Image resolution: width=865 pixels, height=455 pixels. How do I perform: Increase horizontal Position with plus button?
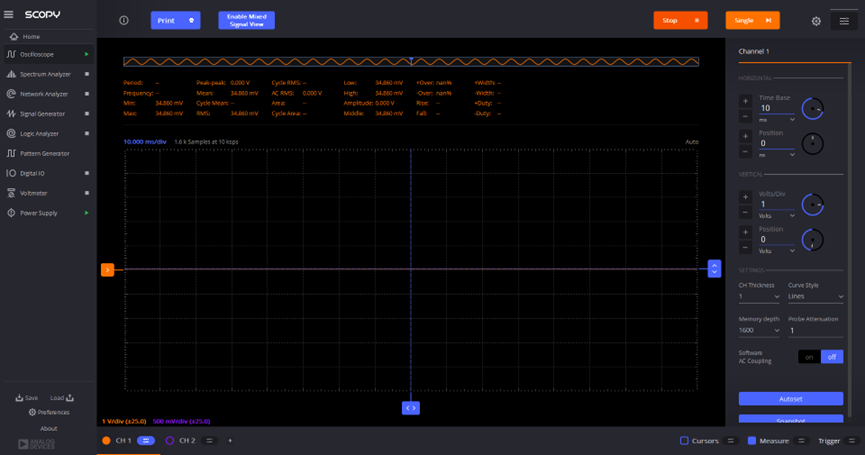pos(745,136)
